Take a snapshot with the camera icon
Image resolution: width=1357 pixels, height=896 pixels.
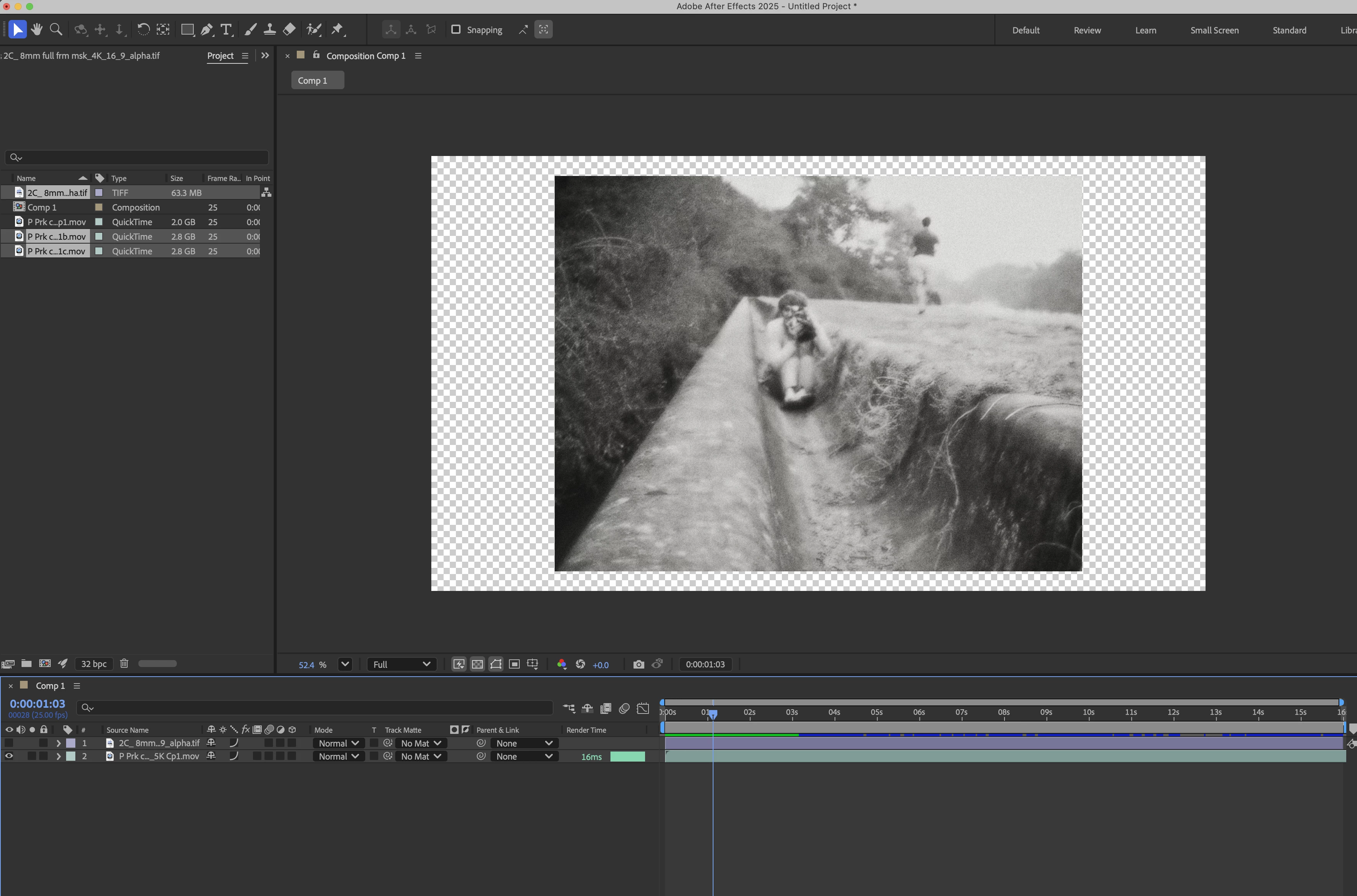639,664
